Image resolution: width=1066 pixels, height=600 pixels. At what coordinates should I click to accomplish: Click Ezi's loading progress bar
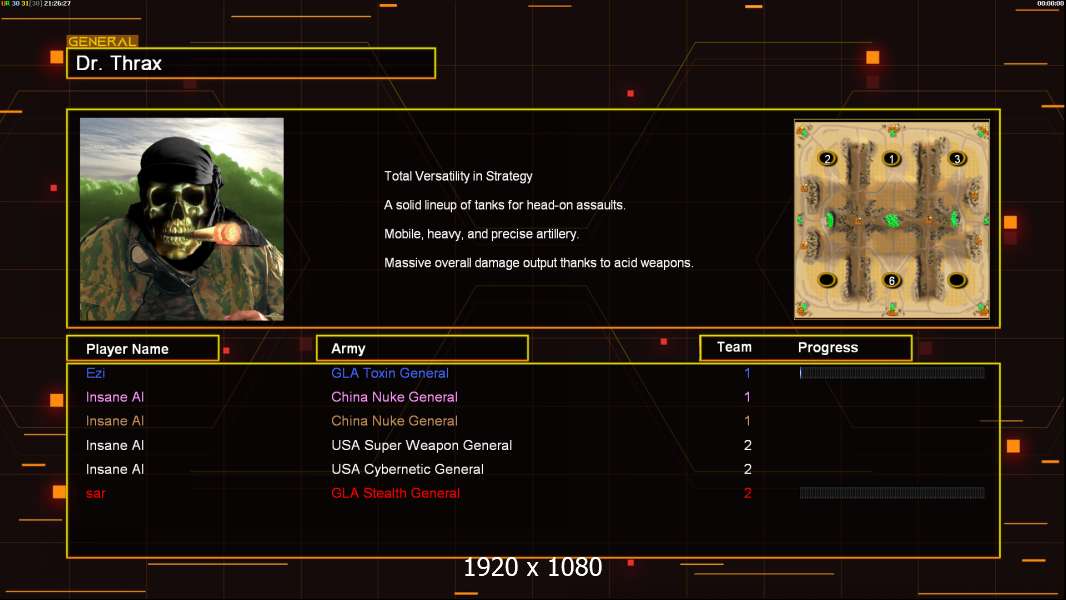pyautogui.click(x=892, y=372)
